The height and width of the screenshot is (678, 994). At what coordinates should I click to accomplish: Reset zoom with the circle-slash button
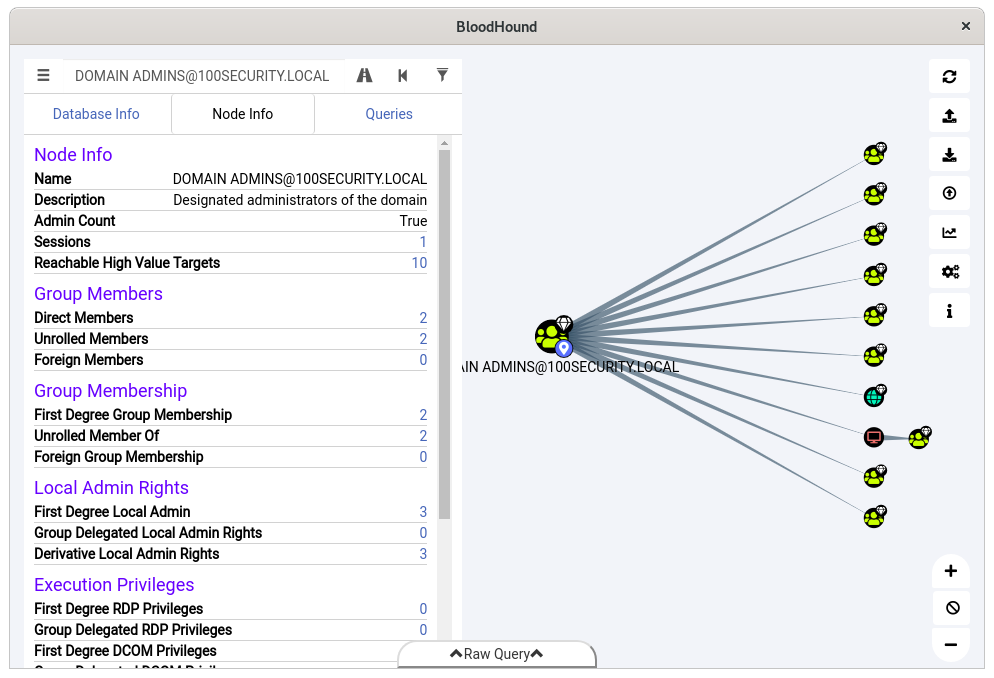pyautogui.click(x=951, y=608)
